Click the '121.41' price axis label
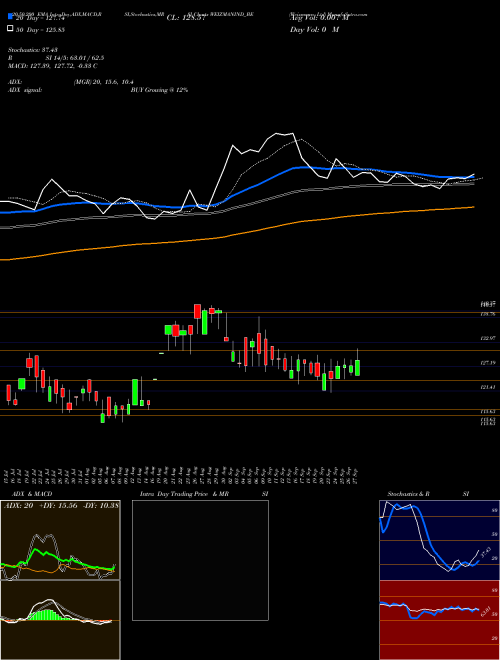The image size is (500, 660). click(x=488, y=386)
